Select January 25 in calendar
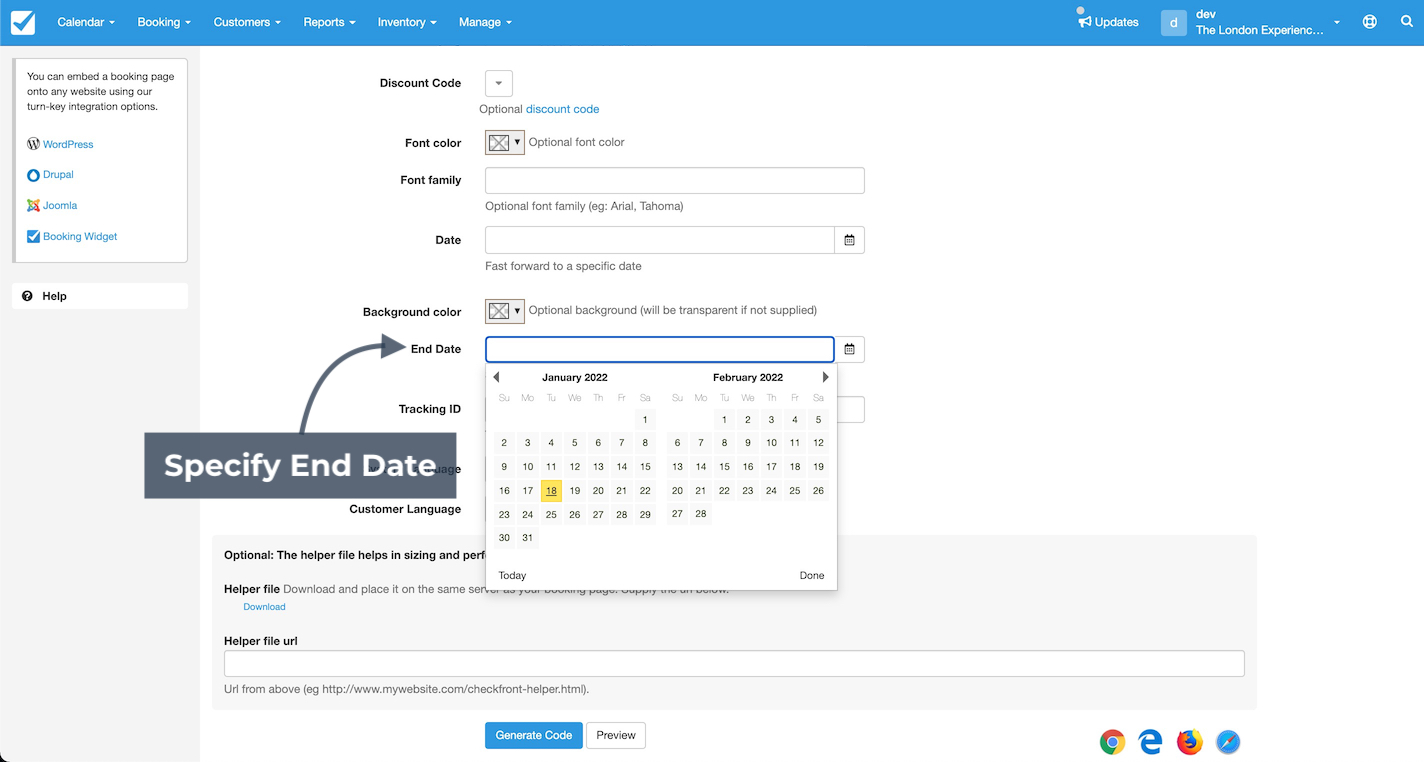Image resolution: width=1424 pixels, height=762 pixels. (551, 514)
